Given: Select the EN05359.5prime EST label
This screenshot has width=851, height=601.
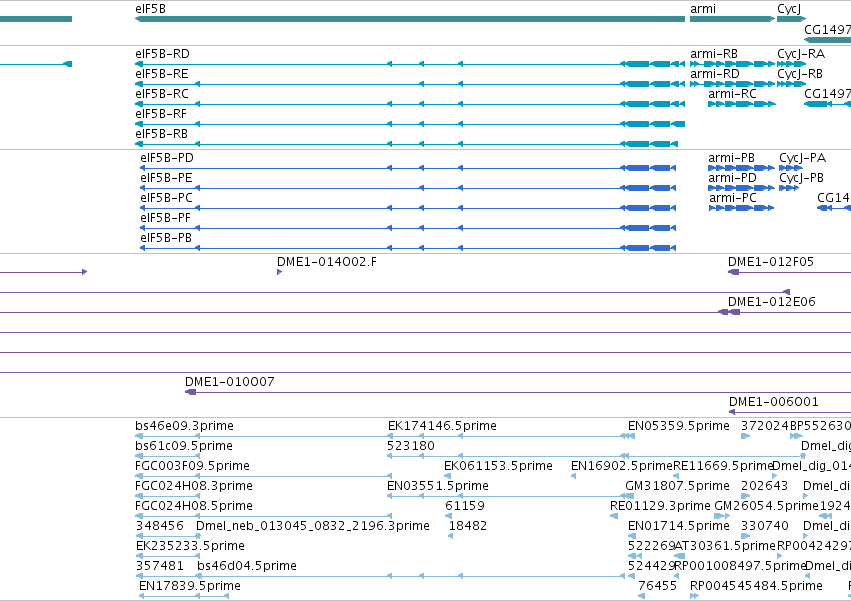Looking at the screenshot, I should point(678,426).
